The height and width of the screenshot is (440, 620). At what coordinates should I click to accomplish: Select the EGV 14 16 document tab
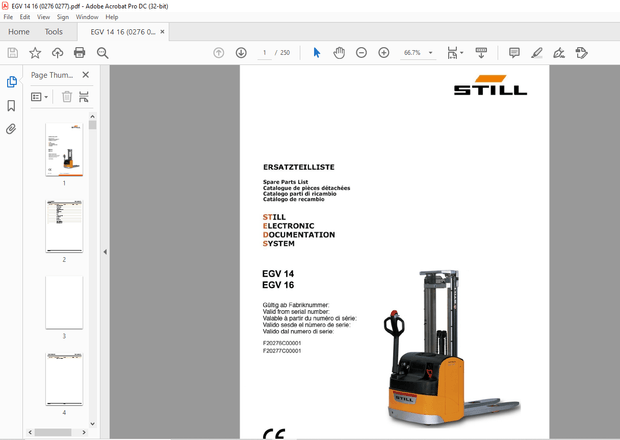coord(123,32)
